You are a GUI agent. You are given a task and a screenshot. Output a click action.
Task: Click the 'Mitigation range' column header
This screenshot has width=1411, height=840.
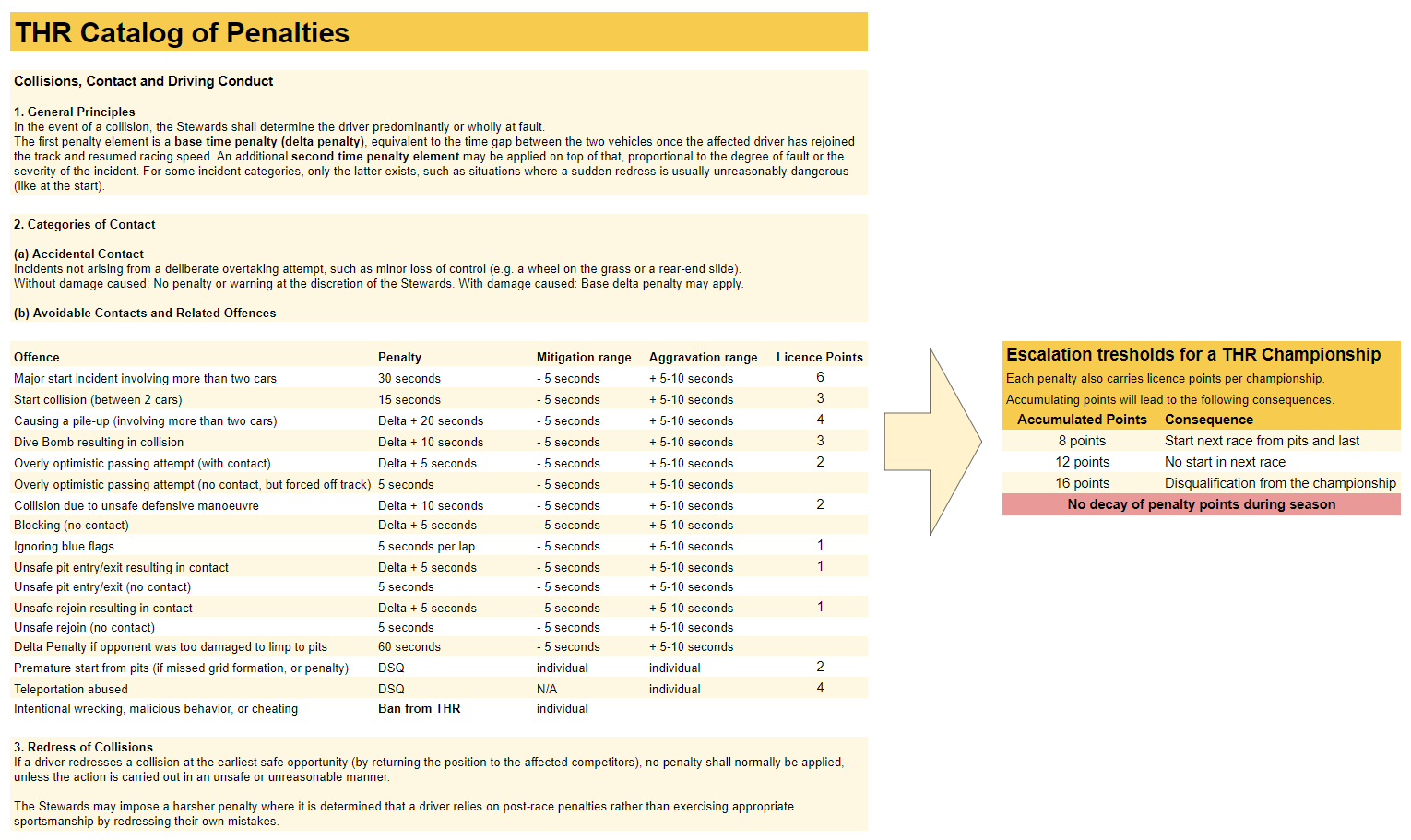coord(584,357)
